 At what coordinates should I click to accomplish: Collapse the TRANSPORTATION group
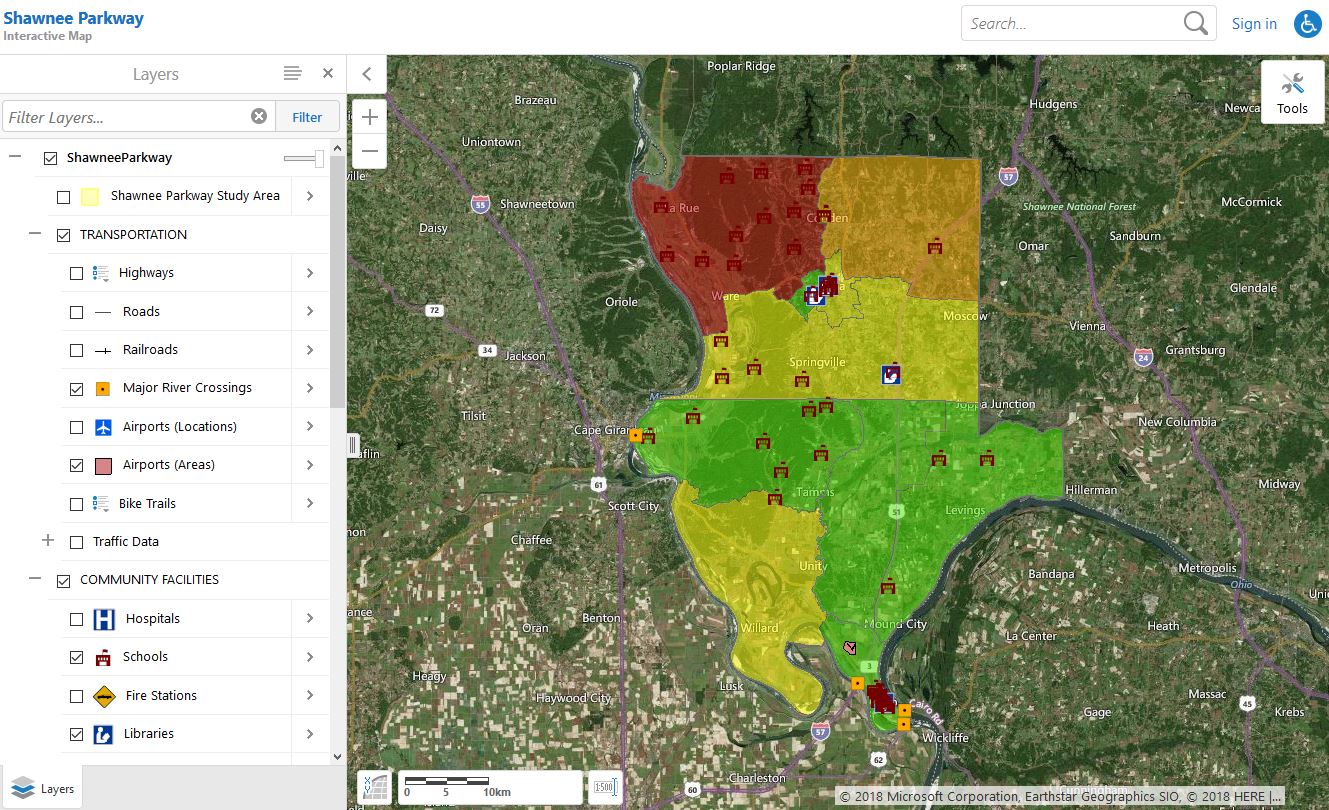[35, 234]
